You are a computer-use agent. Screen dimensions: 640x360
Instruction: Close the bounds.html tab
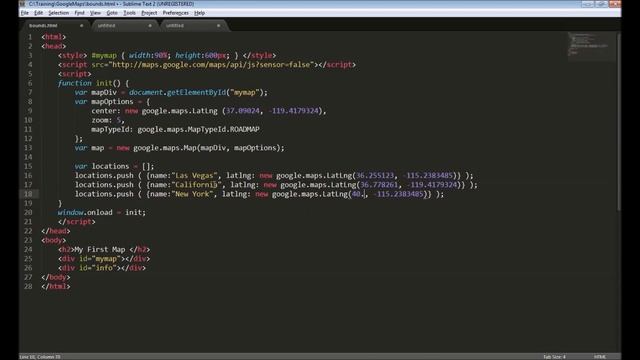point(82,26)
